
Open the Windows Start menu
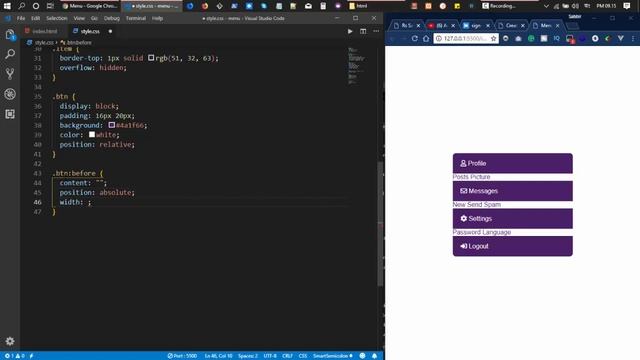point(7,6)
